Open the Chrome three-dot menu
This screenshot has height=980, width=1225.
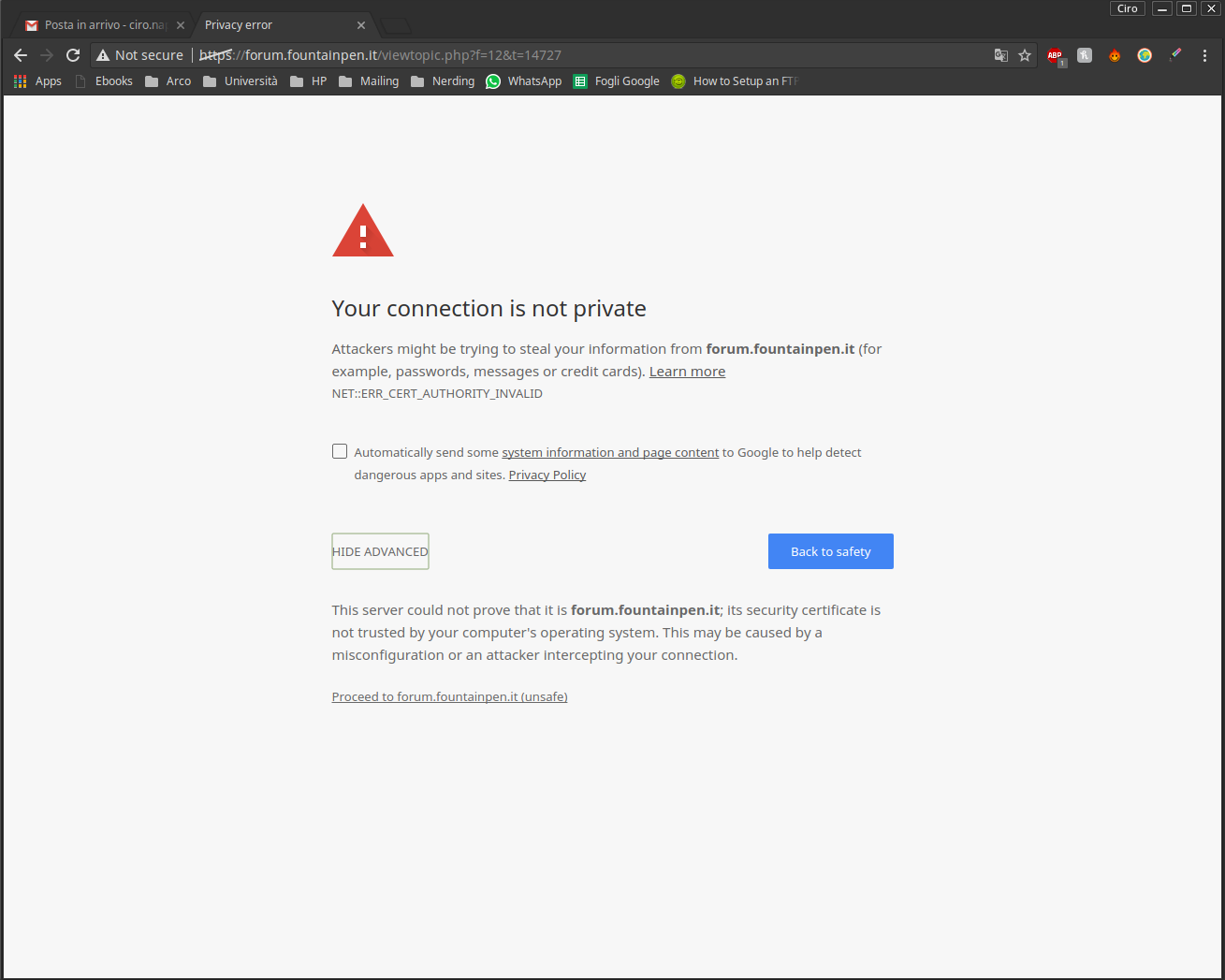[x=1204, y=55]
